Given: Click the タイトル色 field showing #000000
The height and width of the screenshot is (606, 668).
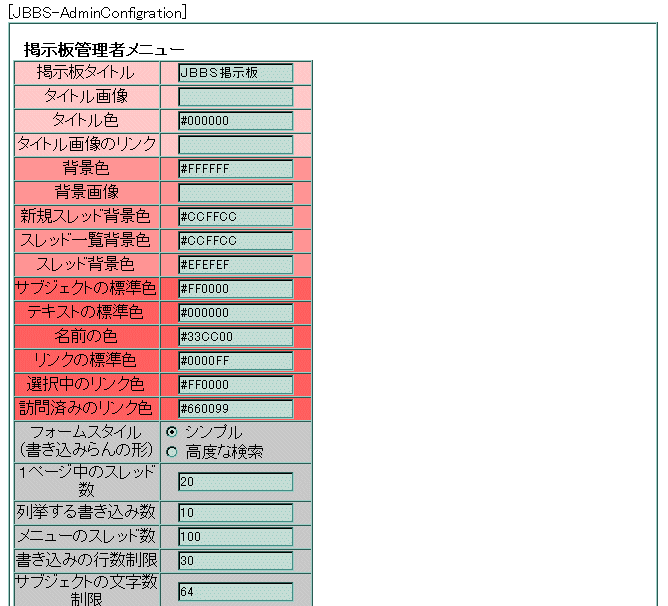Looking at the screenshot, I should (x=235, y=121).
